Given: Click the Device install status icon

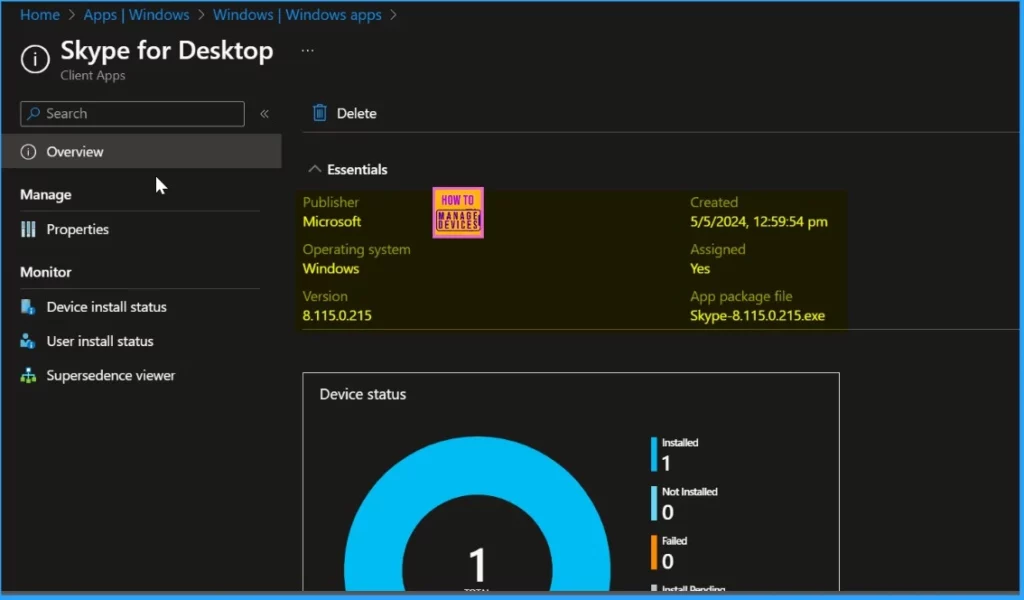Looking at the screenshot, I should point(28,307).
